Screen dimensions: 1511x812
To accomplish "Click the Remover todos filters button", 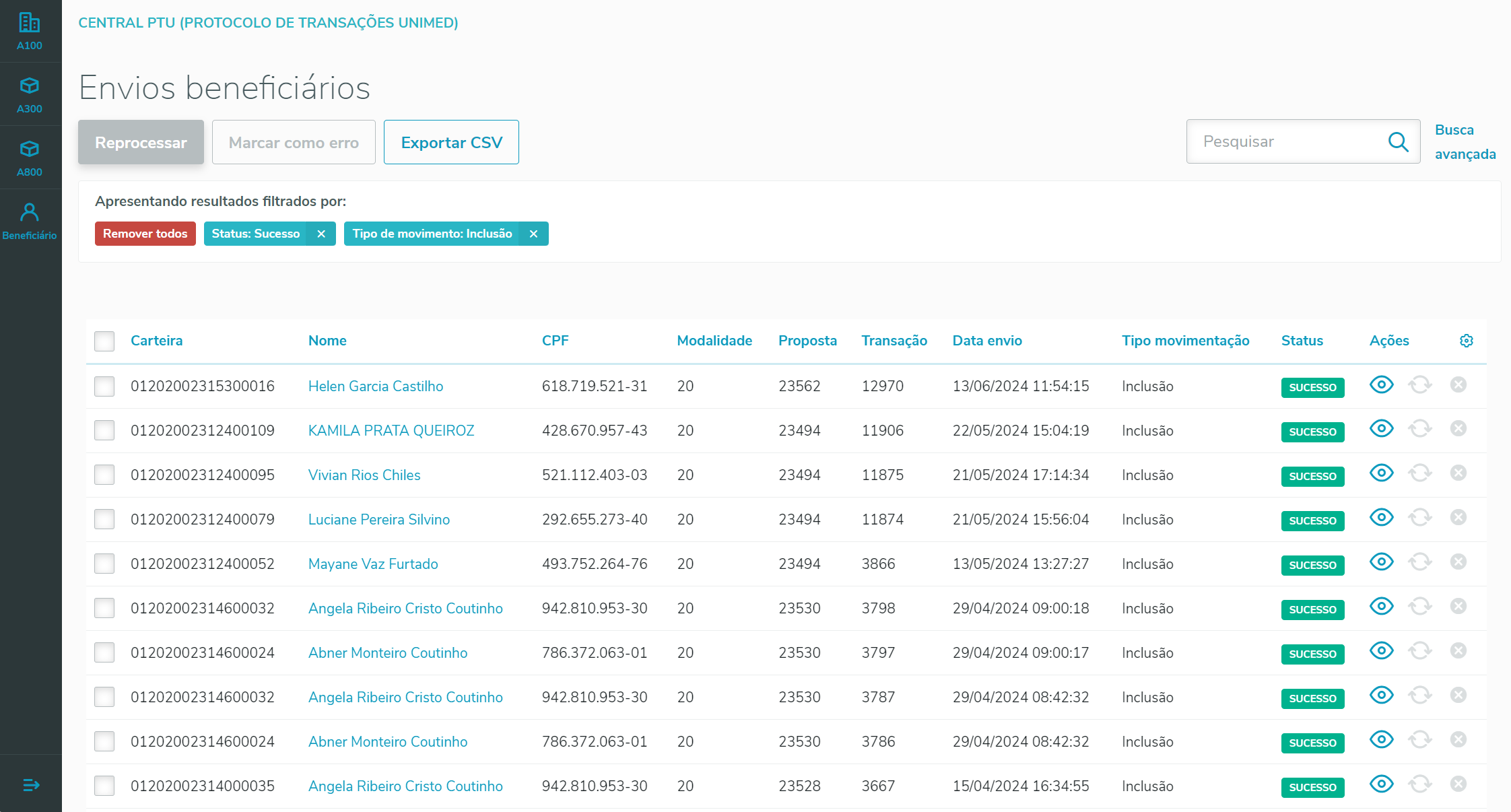I will pyautogui.click(x=145, y=234).
